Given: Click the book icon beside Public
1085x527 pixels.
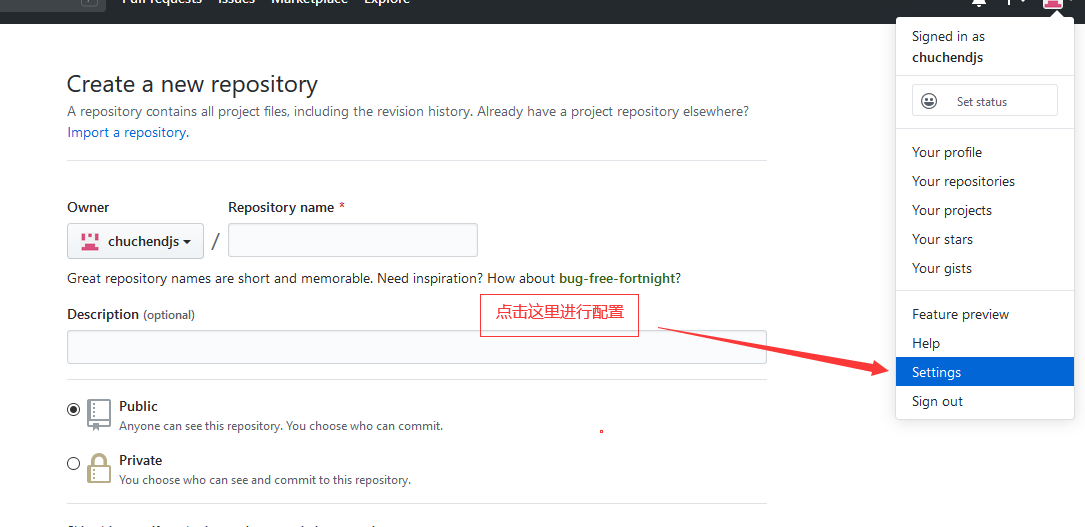Looking at the screenshot, I should point(98,414).
